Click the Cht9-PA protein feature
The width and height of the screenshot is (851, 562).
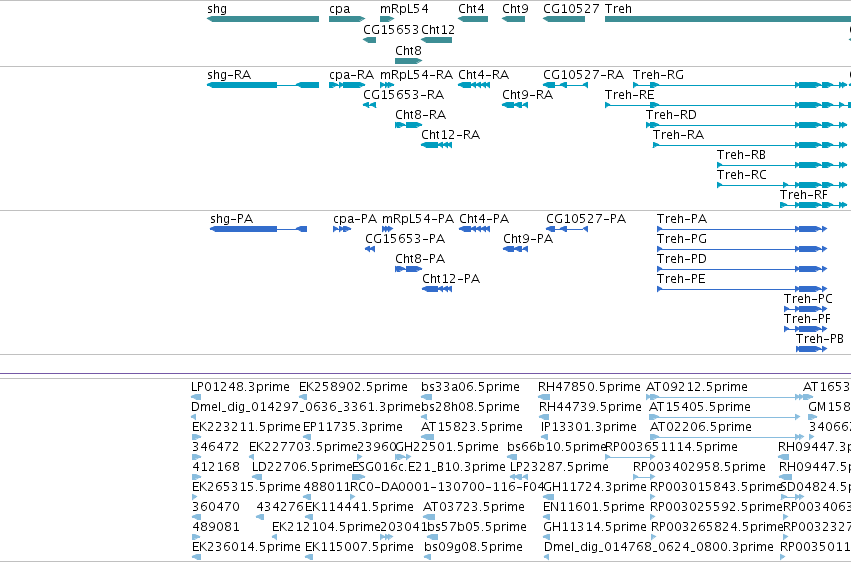516,249
